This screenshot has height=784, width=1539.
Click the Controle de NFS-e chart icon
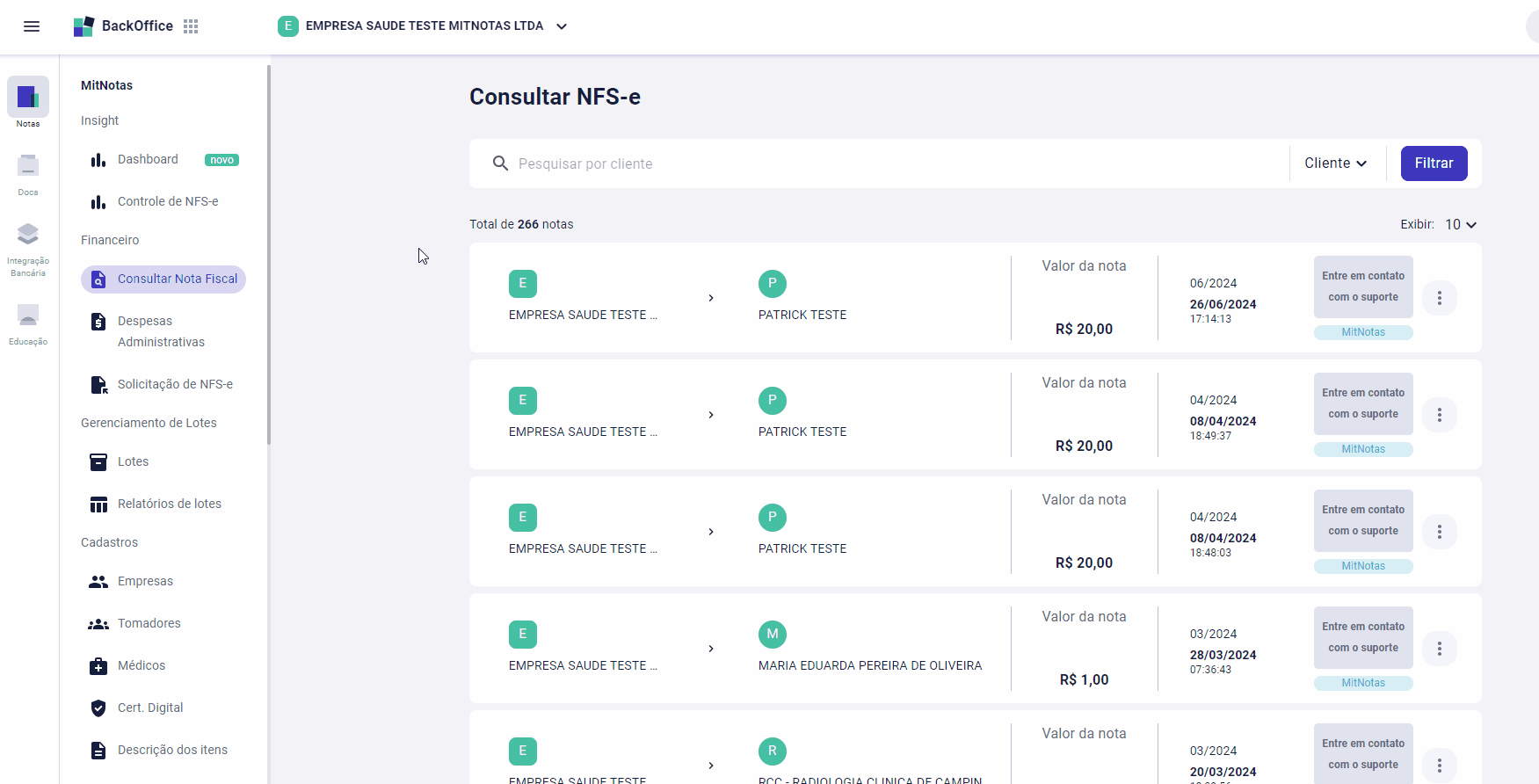tap(98, 202)
